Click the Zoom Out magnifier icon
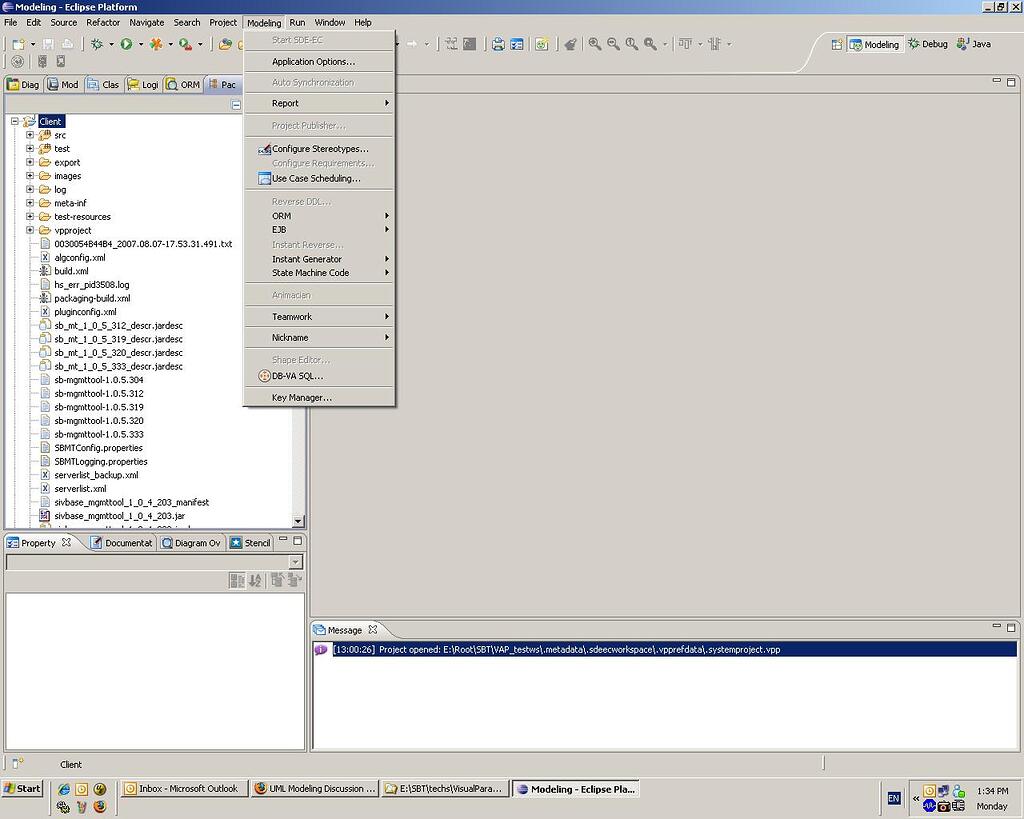 click(x=613, y=44)
